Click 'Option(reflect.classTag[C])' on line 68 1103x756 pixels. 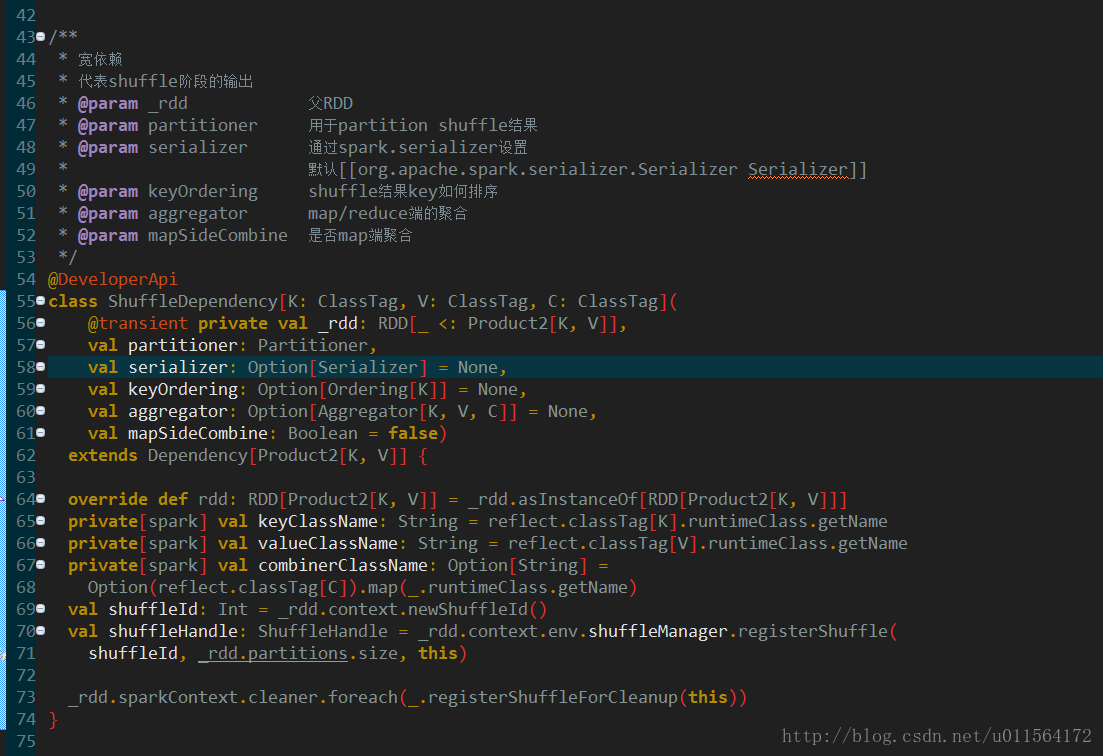pos(223,587)
